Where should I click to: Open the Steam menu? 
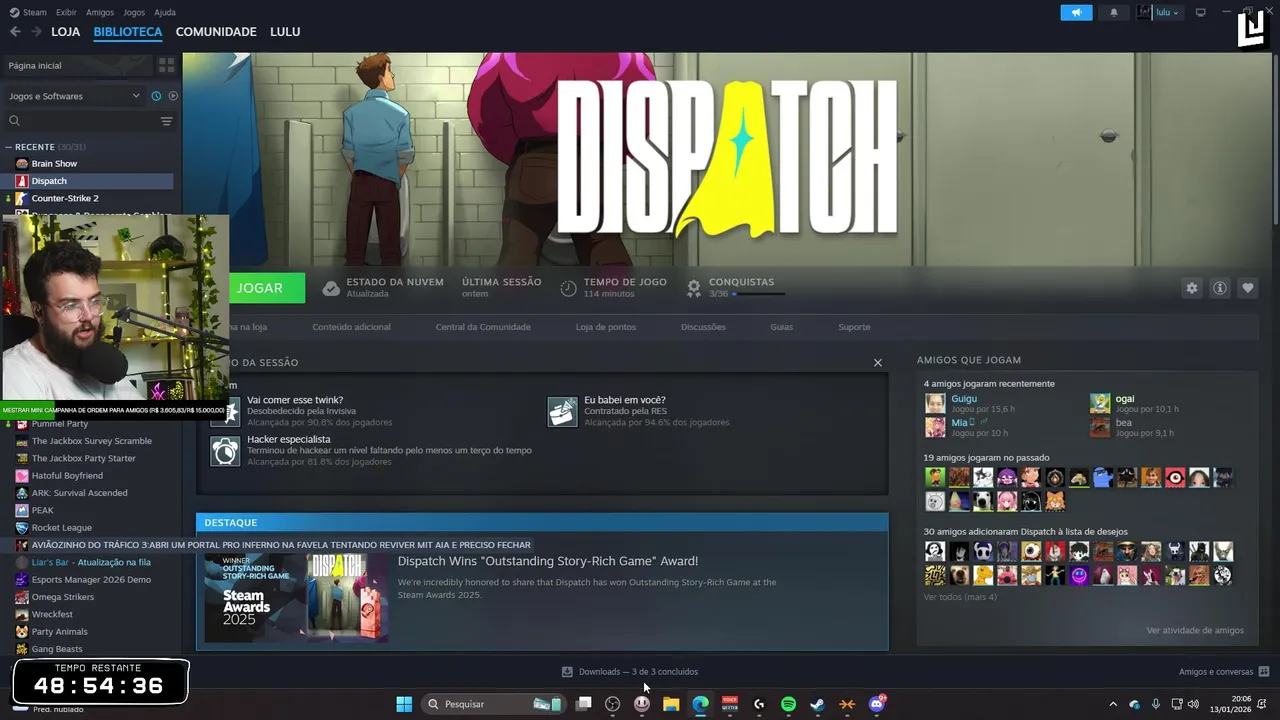click(28, 12)
